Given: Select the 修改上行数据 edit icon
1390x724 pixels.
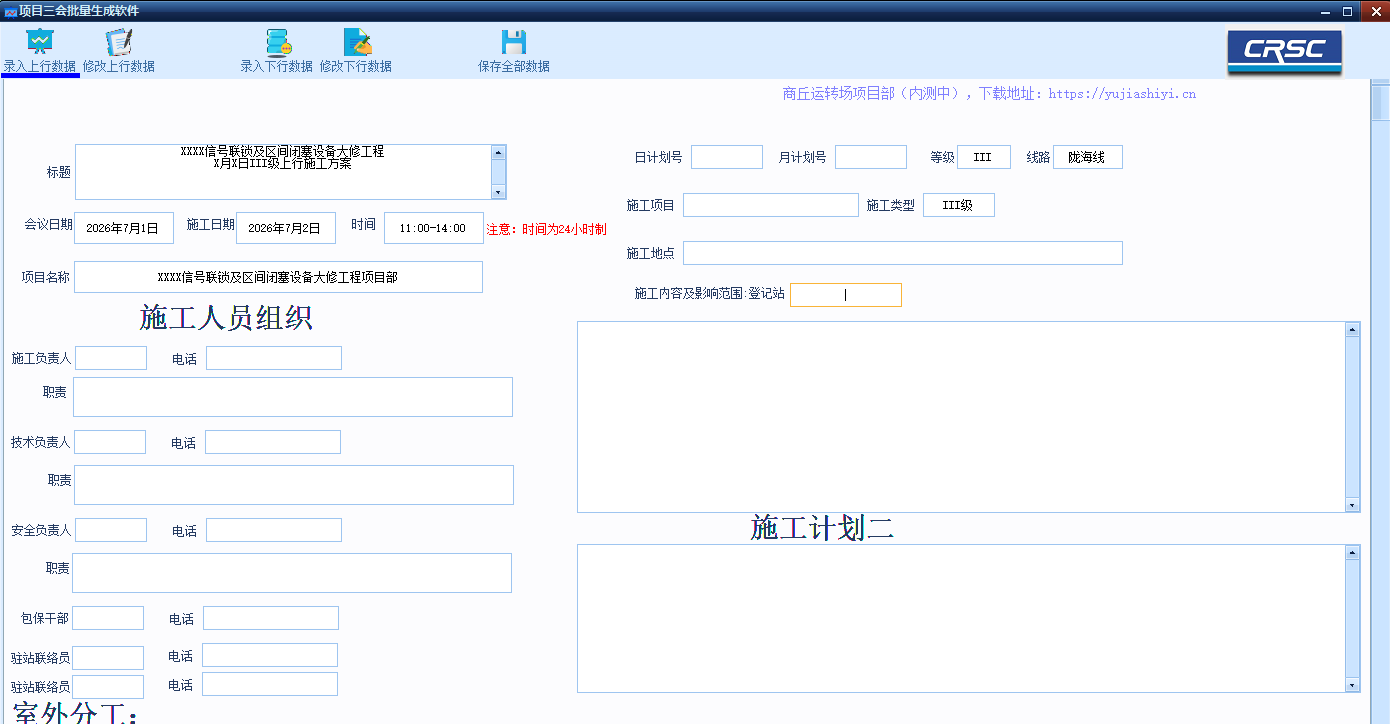Looking at the screenshot, I should tap(119, 42).
